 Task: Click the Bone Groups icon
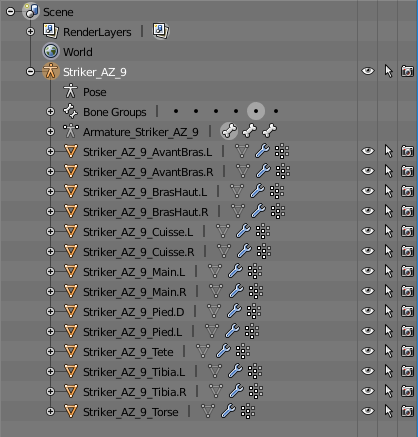click(70, 111)
